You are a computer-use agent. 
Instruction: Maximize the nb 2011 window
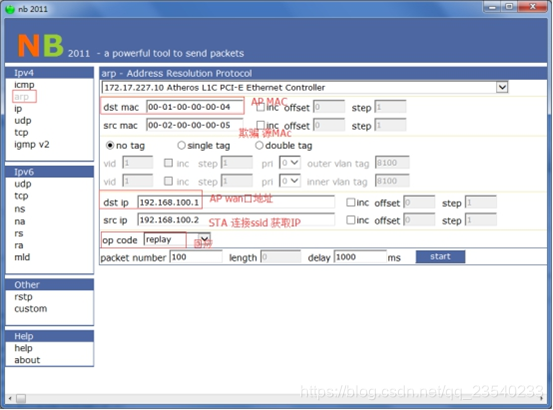coord(509,7)
